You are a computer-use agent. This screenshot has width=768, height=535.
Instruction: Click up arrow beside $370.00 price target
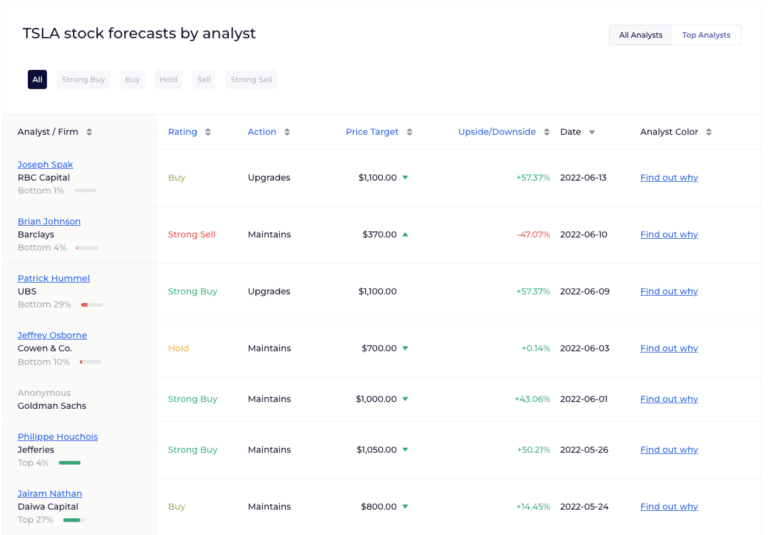tap(405, 235)
